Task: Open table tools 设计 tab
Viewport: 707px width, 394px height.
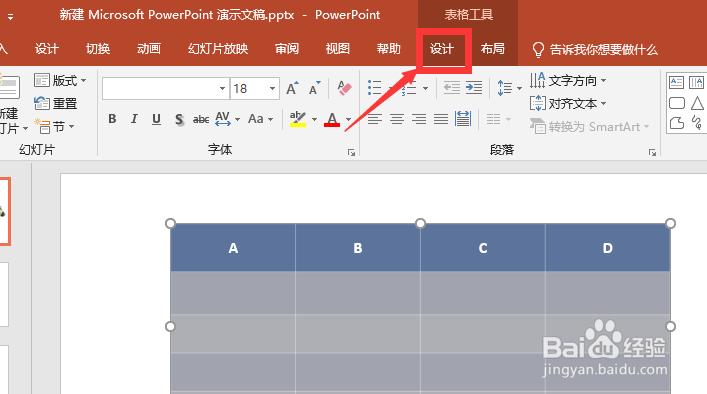Action: tap(441, 49)
